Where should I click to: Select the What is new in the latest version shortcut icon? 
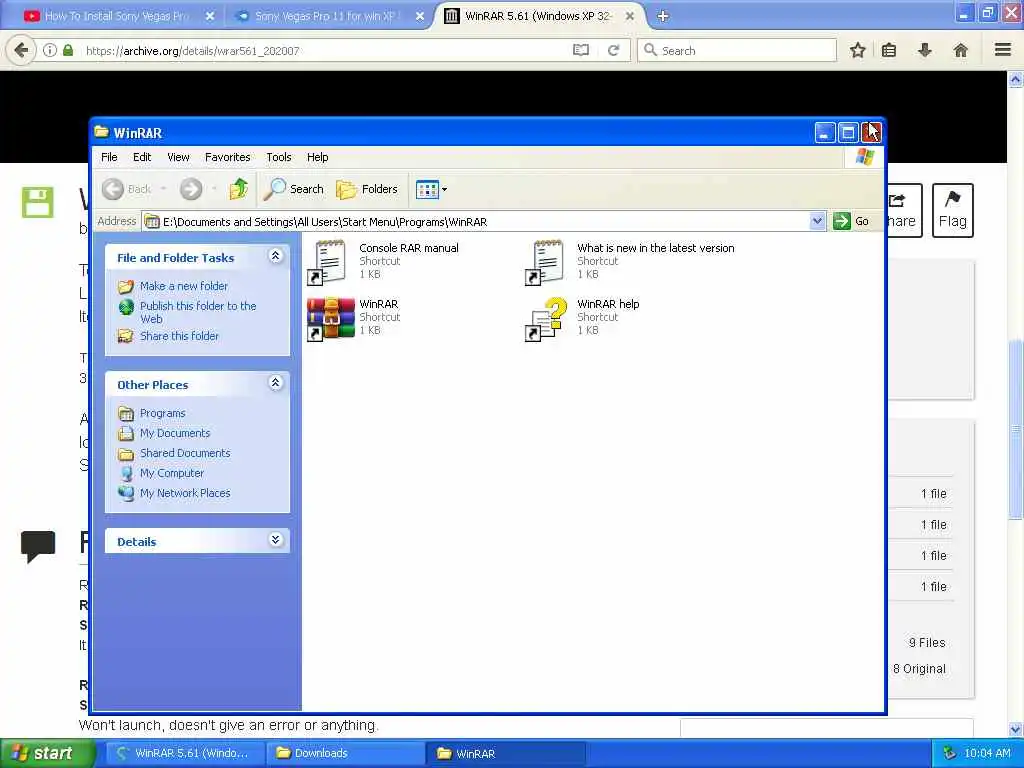(x=545, y=262)
